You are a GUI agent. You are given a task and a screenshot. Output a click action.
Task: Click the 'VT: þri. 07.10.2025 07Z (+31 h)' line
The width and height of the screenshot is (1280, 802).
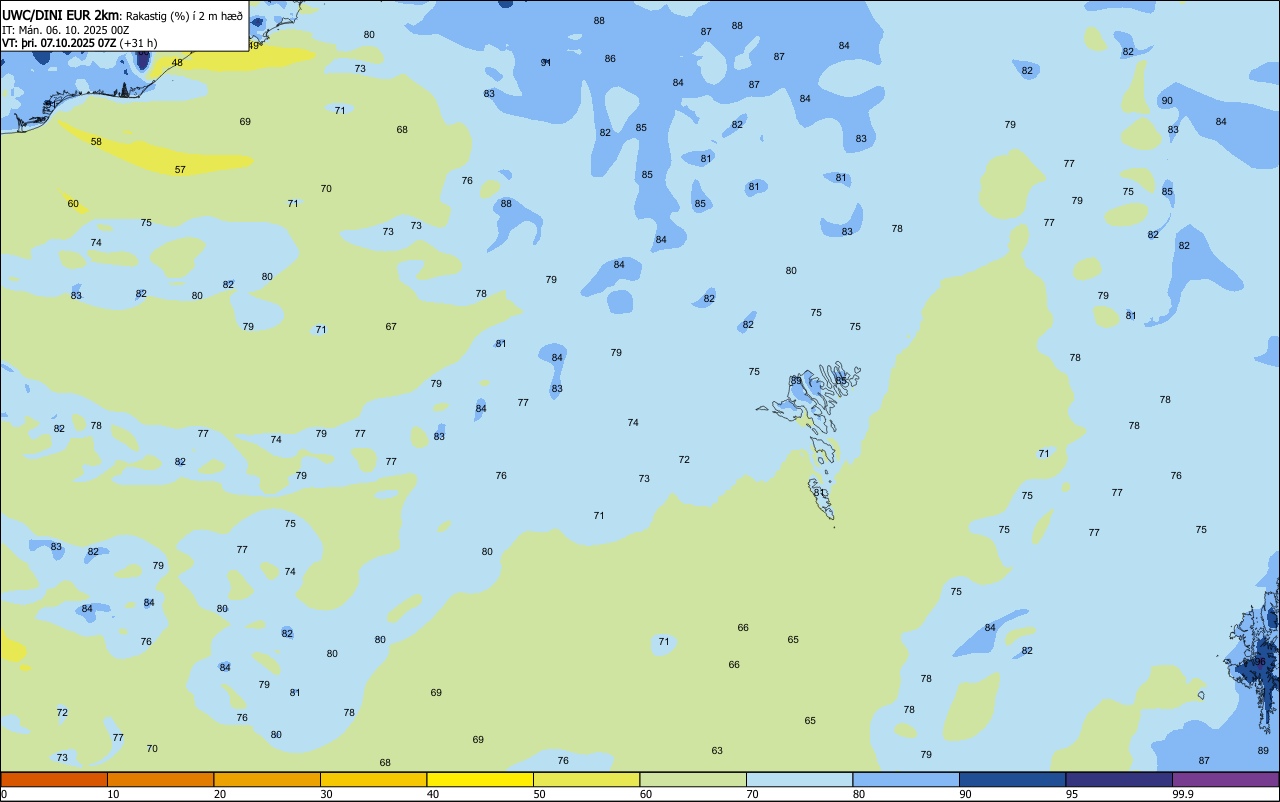pos(80,43)
